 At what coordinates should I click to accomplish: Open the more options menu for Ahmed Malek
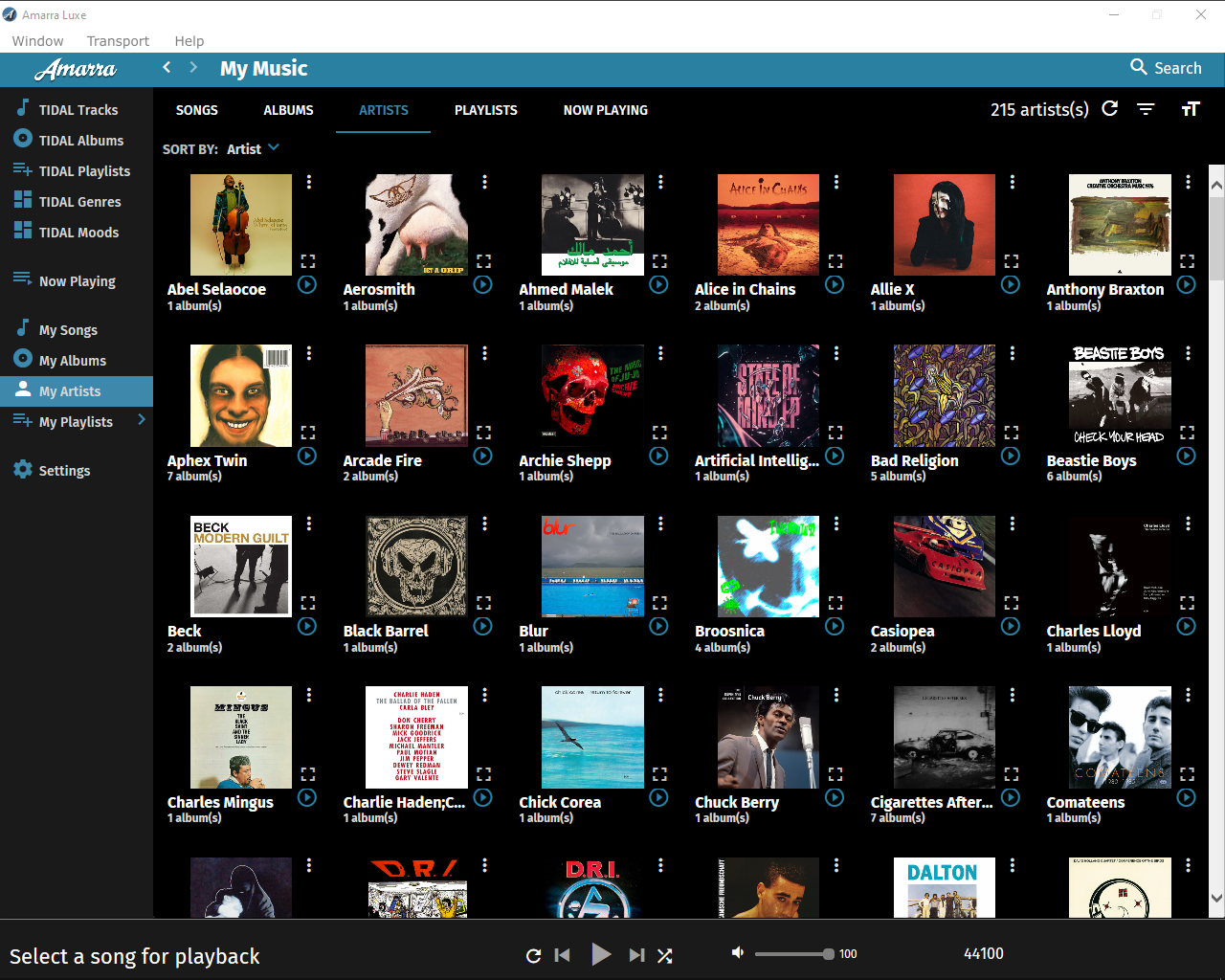tap(660, 182)
